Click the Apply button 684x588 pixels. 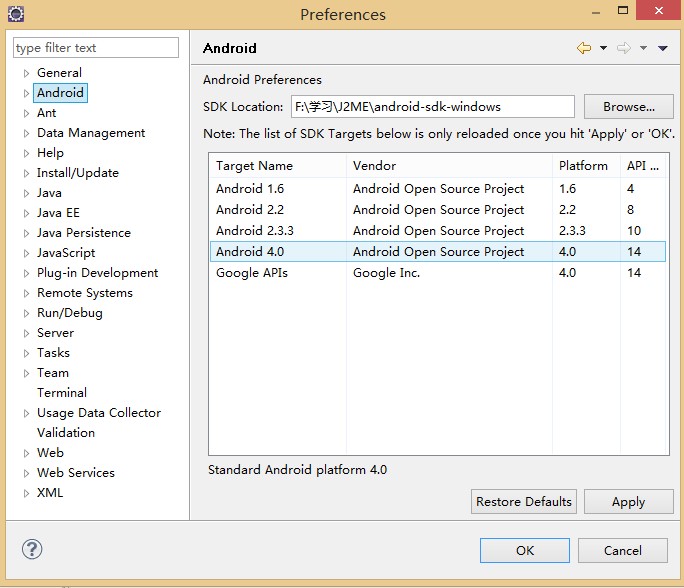pyautogui.click(x=628, y=502)
